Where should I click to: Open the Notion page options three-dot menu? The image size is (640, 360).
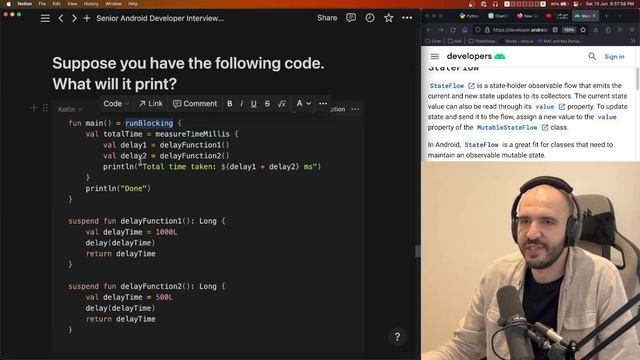coord(407,18)
